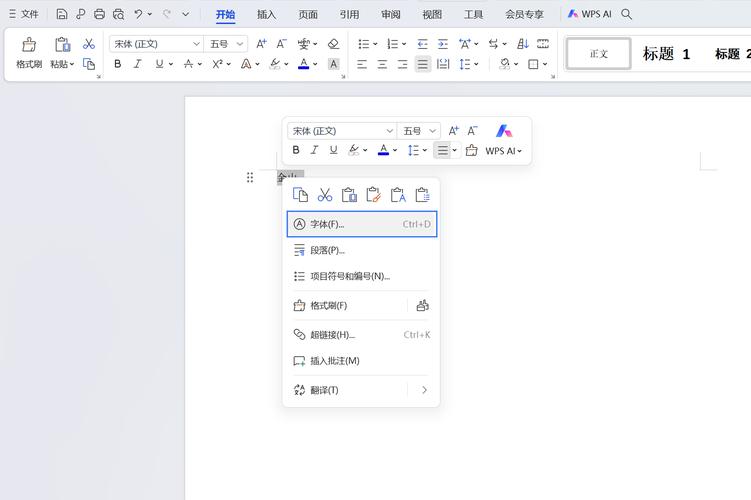Image resolution: width=751 pixels, height=500 pixels.
Task: Choose 超链接(H)... in context menu
Action: (x=332, y=335)
